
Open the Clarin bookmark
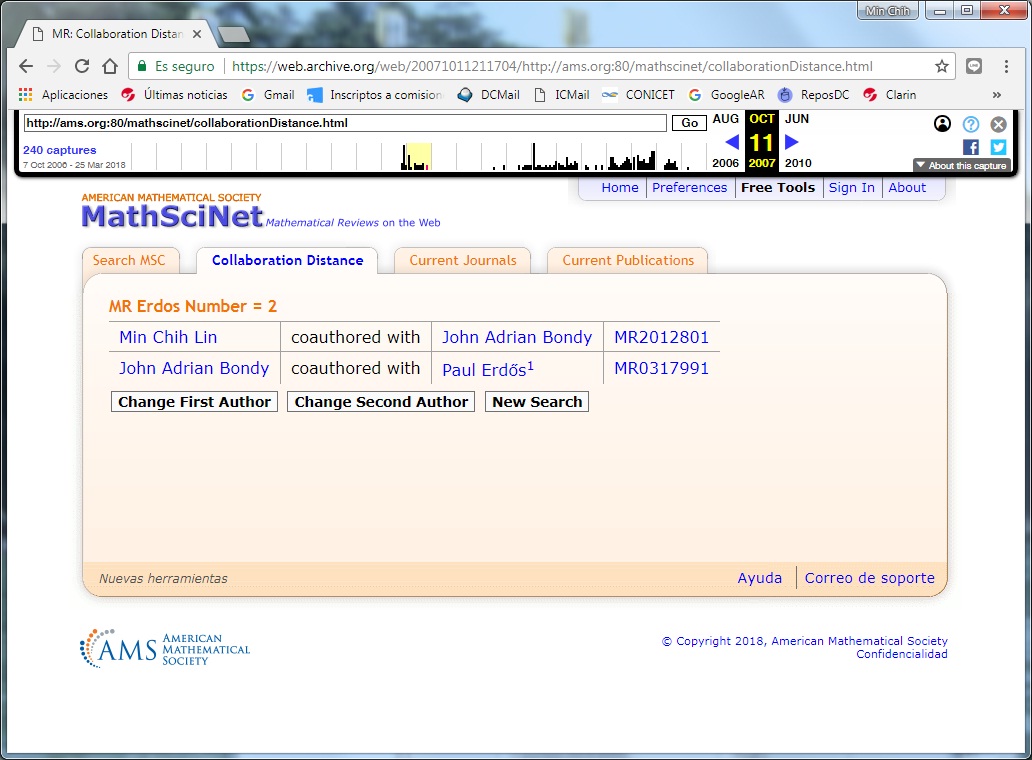pos(890,95)
